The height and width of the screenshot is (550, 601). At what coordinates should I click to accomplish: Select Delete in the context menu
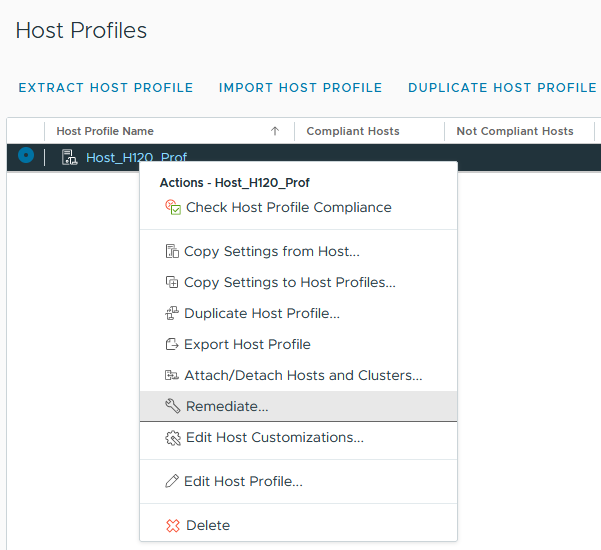point(299,525)
